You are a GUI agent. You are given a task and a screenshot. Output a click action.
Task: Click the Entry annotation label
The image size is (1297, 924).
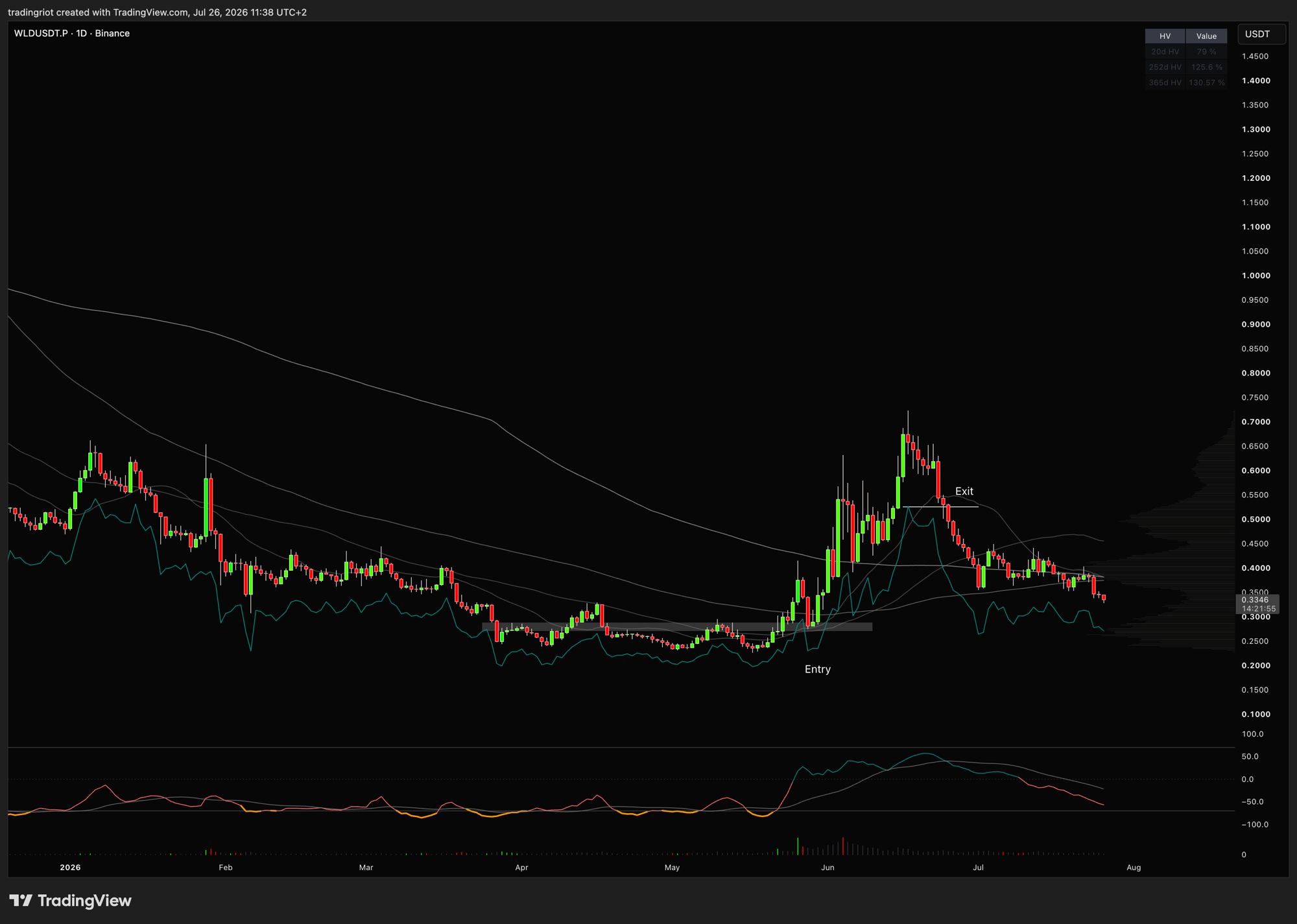coord(817,669)
